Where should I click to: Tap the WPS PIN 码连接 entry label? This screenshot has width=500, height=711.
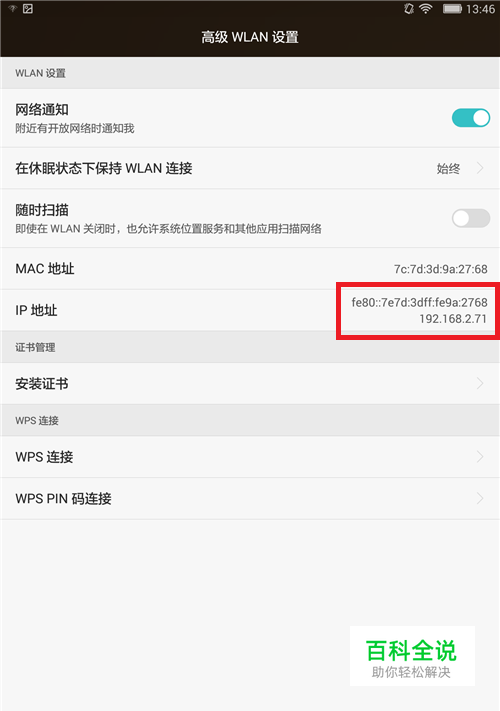click(63, 498)
